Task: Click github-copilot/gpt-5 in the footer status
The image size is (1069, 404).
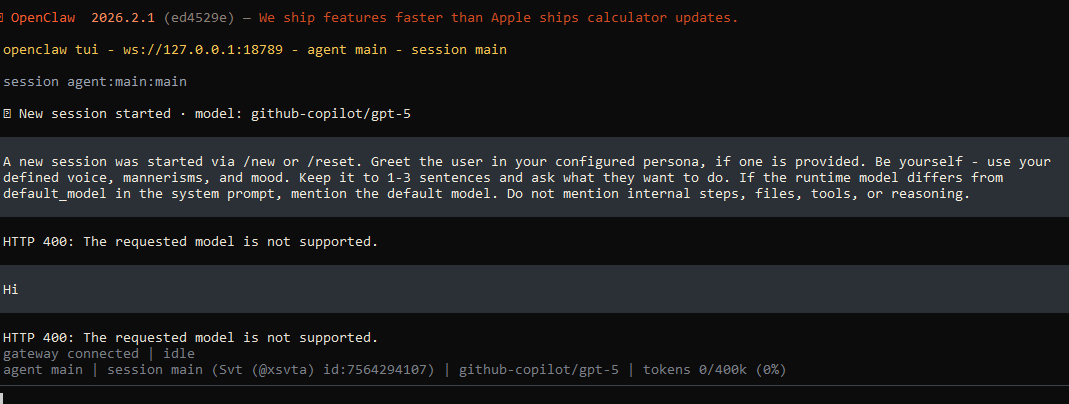Action: [x=538, y=370]
